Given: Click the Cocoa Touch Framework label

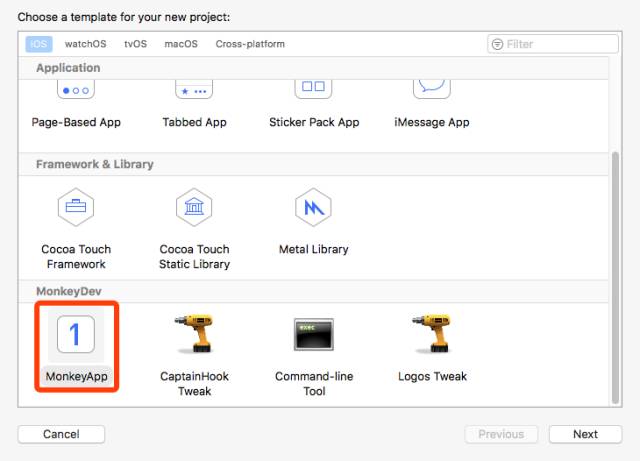Looking at the screenshot, I should click(76, 256).
